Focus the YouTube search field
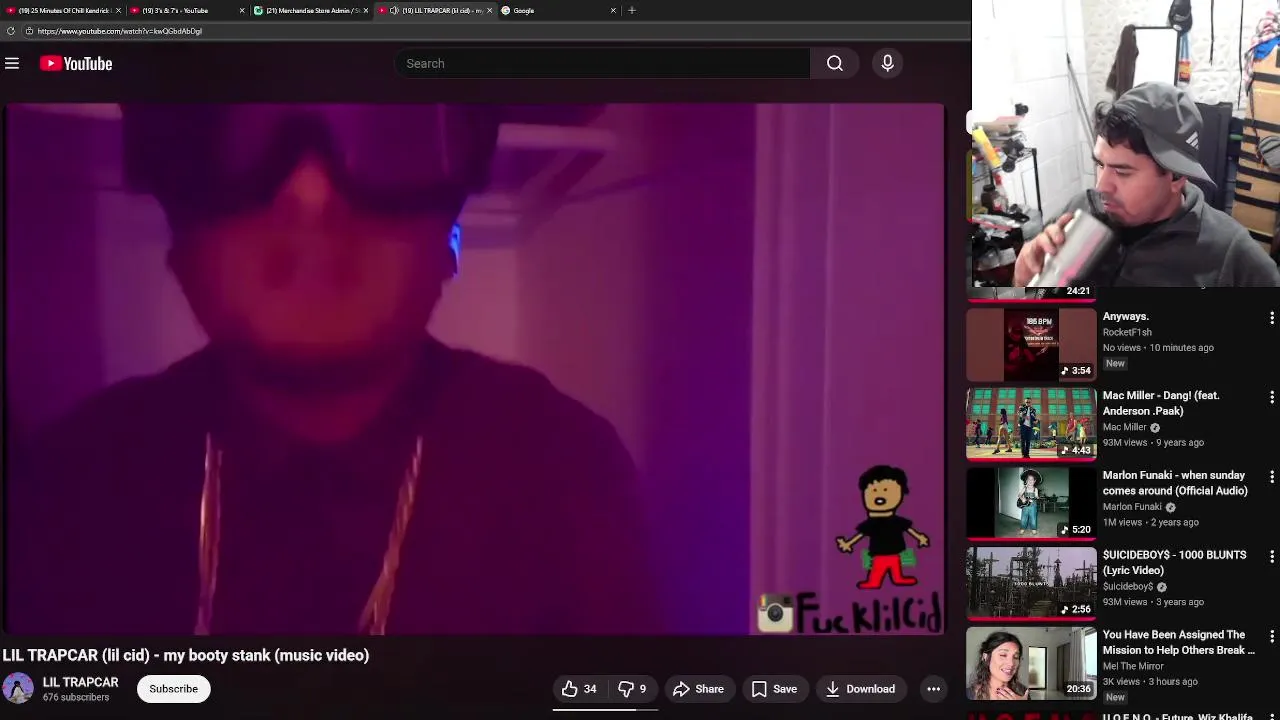Image resolution: width=1280 pixels, height=720 pixels. (602, 63)
